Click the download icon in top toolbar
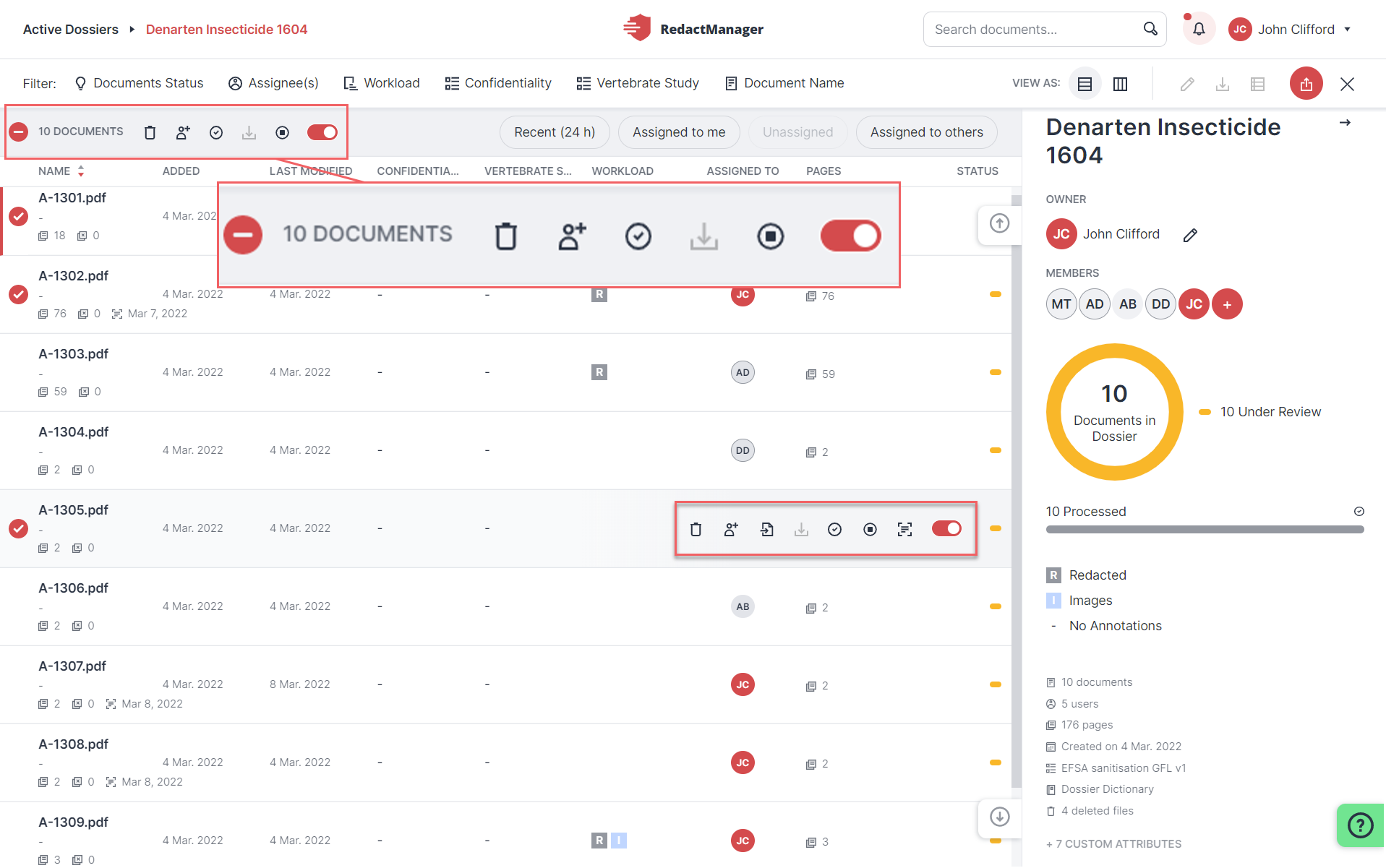1386x868 pixels. click(x=1223, y=84)
